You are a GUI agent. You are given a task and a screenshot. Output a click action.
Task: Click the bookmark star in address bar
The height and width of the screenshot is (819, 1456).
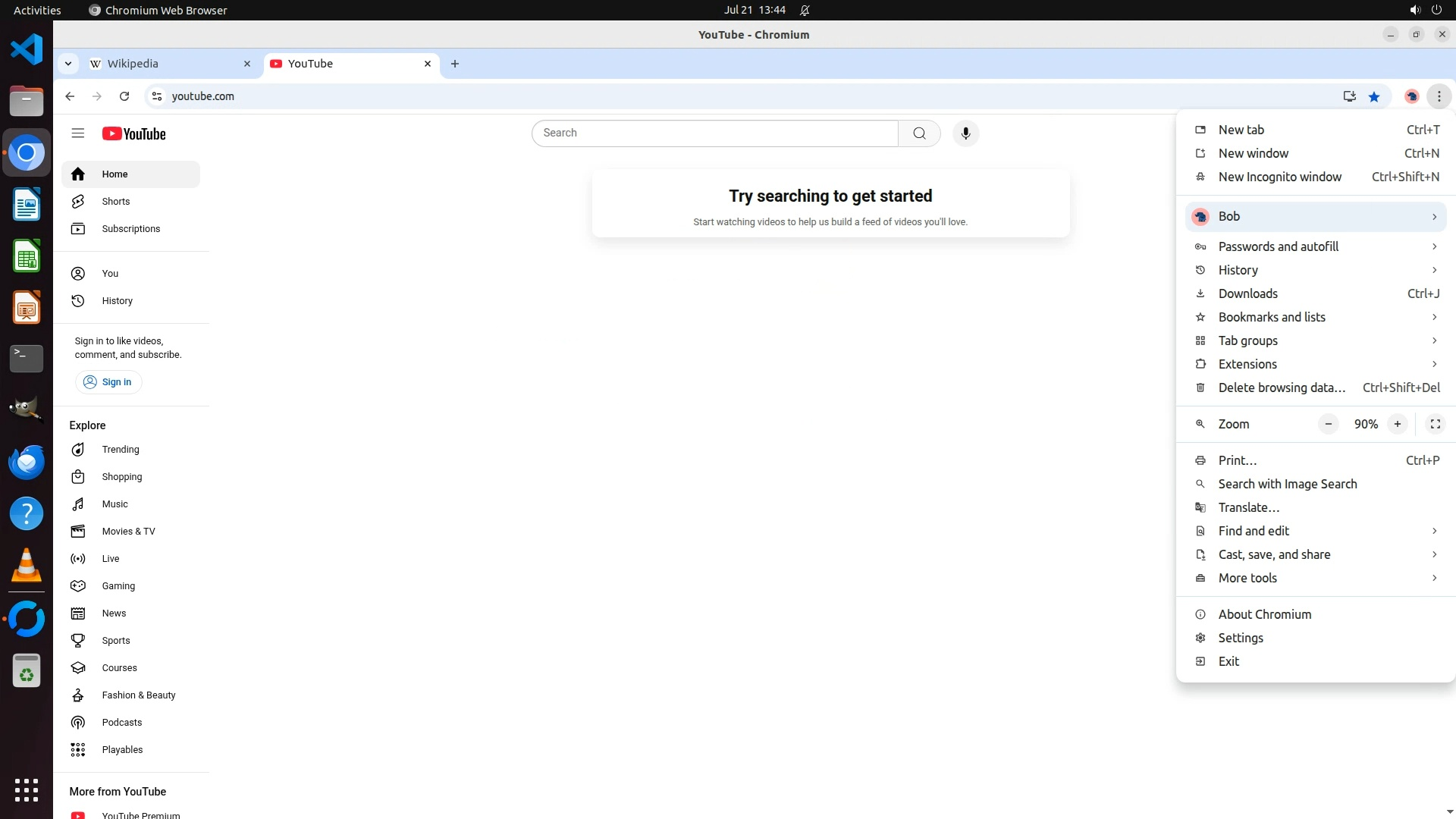tap(1374, 96)
